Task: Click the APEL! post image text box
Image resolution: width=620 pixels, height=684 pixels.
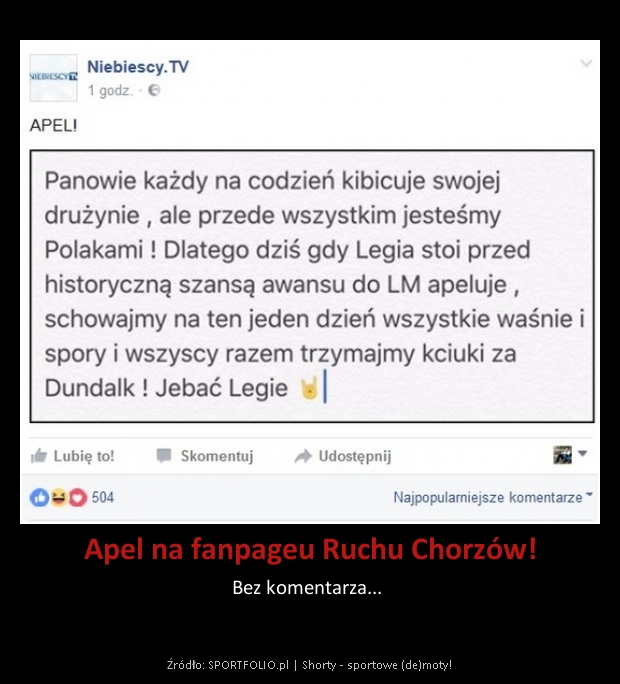Action: pyautogui.click(x=312, y=286)
